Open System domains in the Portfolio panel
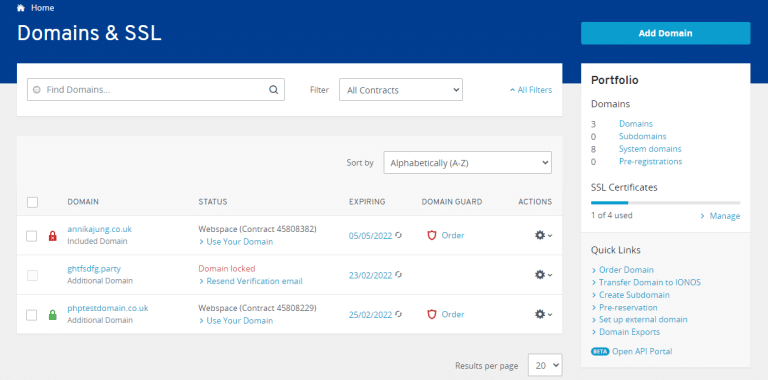 (x=650, y=149)
